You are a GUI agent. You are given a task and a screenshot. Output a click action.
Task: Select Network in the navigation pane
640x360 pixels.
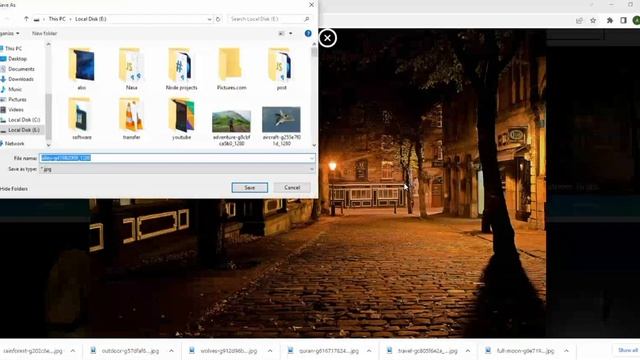point(13,144)
